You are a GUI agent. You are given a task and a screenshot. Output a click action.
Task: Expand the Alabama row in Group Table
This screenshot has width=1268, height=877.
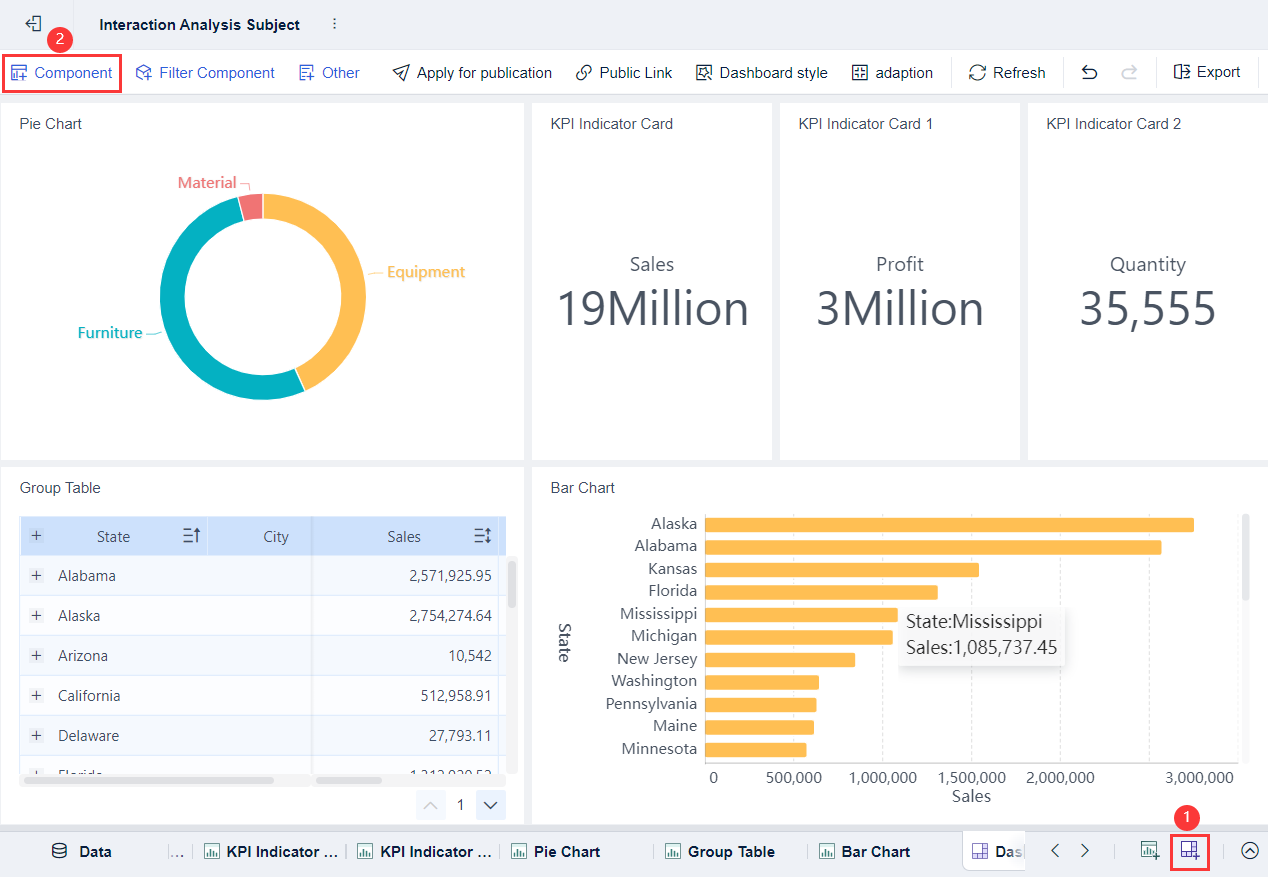[37, 576]
